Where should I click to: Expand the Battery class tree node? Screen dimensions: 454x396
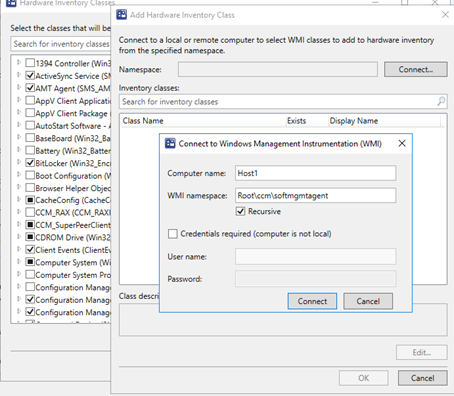point(19,150)
